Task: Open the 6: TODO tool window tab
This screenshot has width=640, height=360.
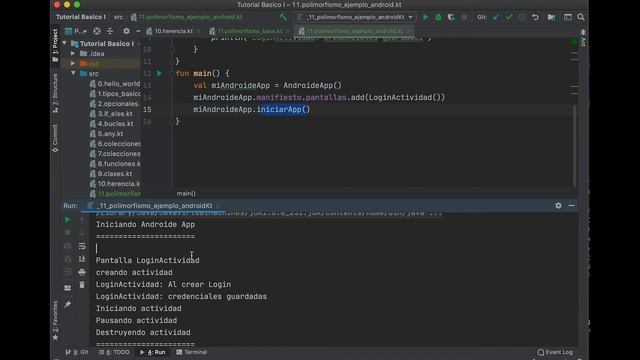Action: [114, 352]
